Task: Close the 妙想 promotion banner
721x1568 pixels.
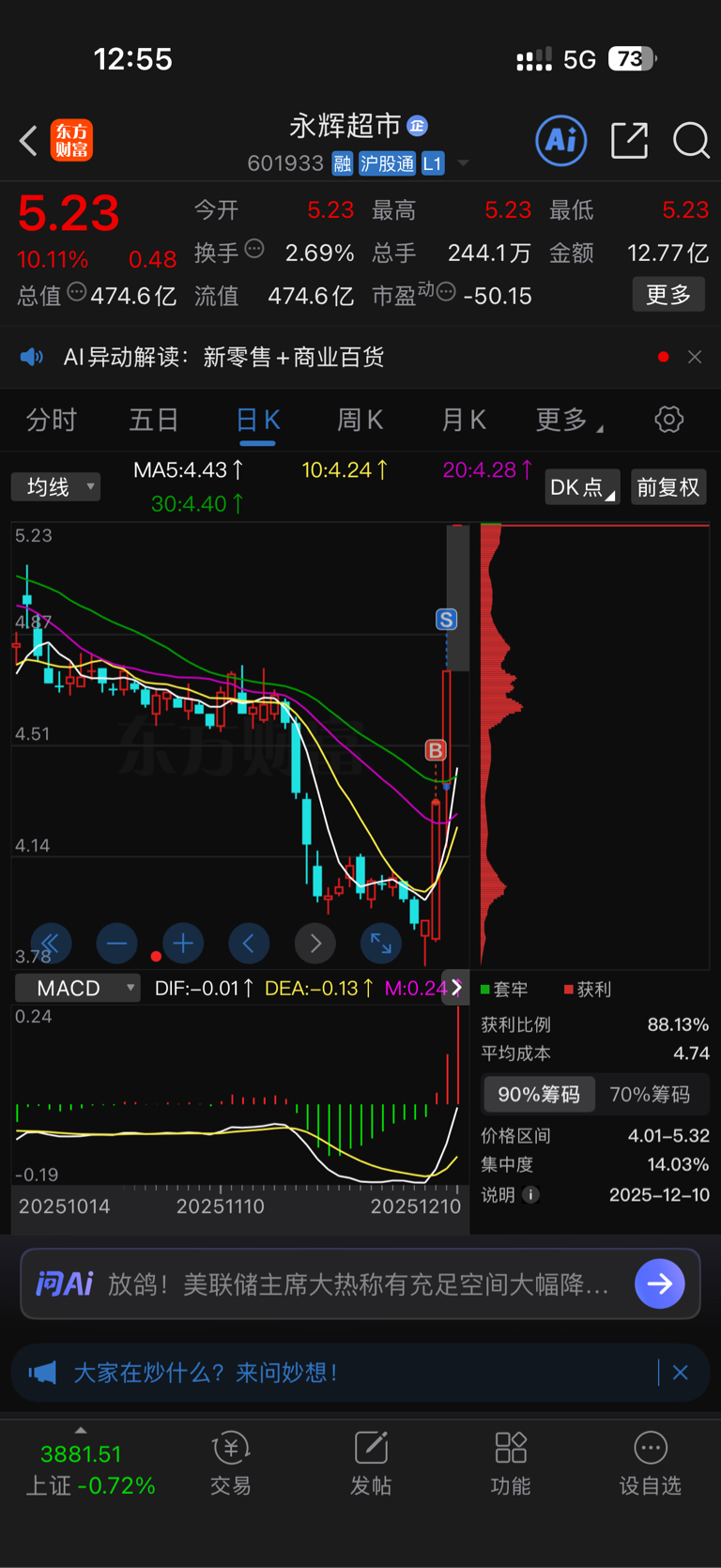Action: click(x=681, y=1373)
